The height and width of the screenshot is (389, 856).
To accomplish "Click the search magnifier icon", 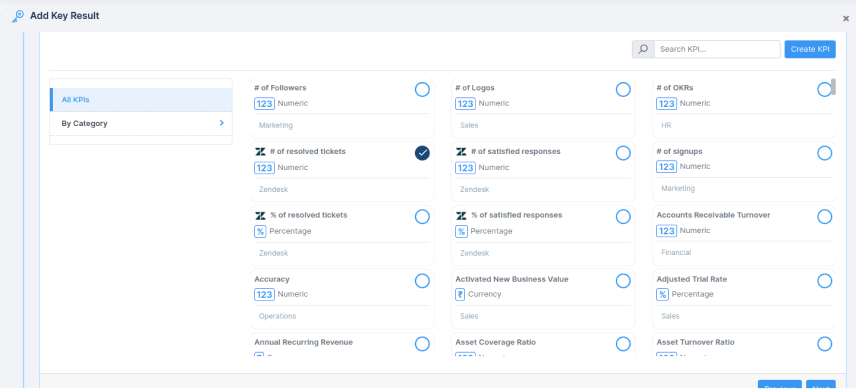I will tap(643, 49).
